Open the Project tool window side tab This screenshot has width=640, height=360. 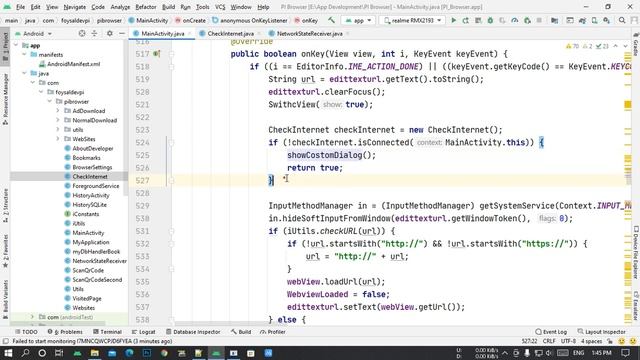pos(5,47)
